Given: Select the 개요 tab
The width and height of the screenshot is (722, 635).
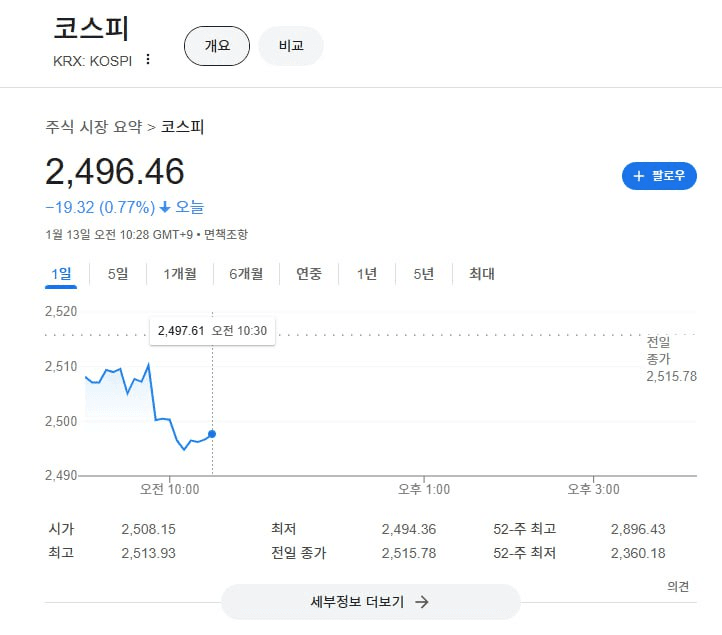Looking at the screenshot, I should [217, 46].
